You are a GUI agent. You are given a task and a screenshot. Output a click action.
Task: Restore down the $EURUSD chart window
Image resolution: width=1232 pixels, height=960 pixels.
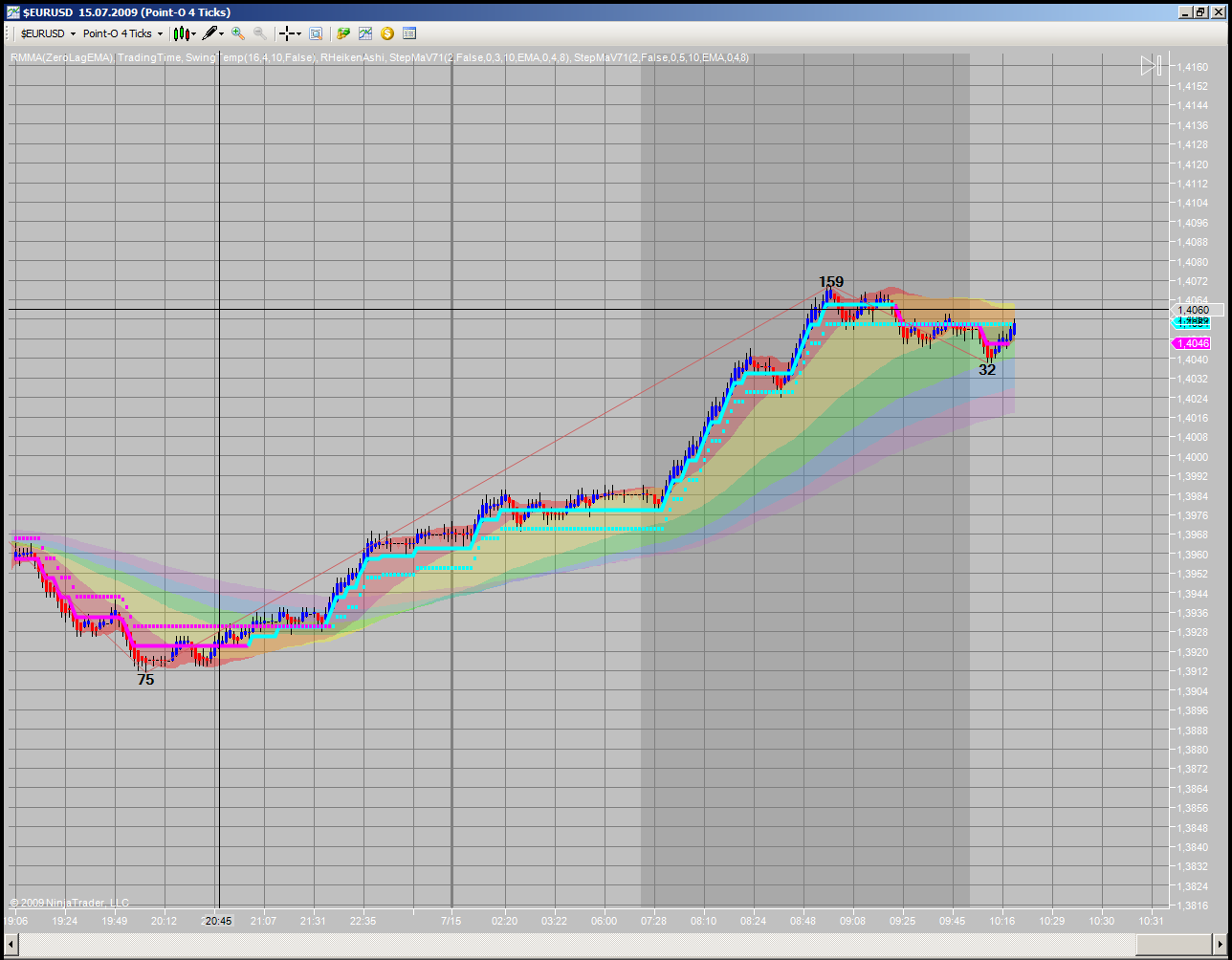(x=1202, y=11)
